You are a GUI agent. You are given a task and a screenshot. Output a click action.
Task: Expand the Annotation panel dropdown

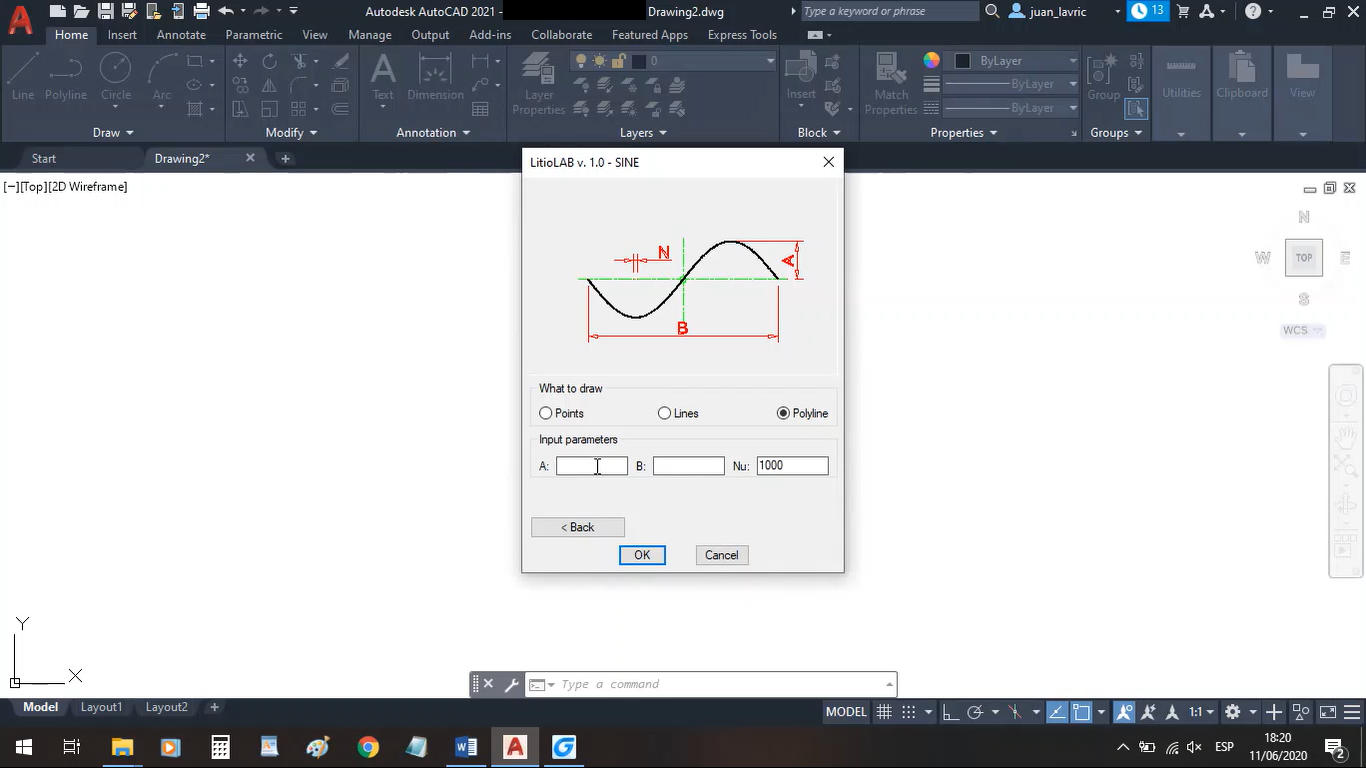click(433, 132)
